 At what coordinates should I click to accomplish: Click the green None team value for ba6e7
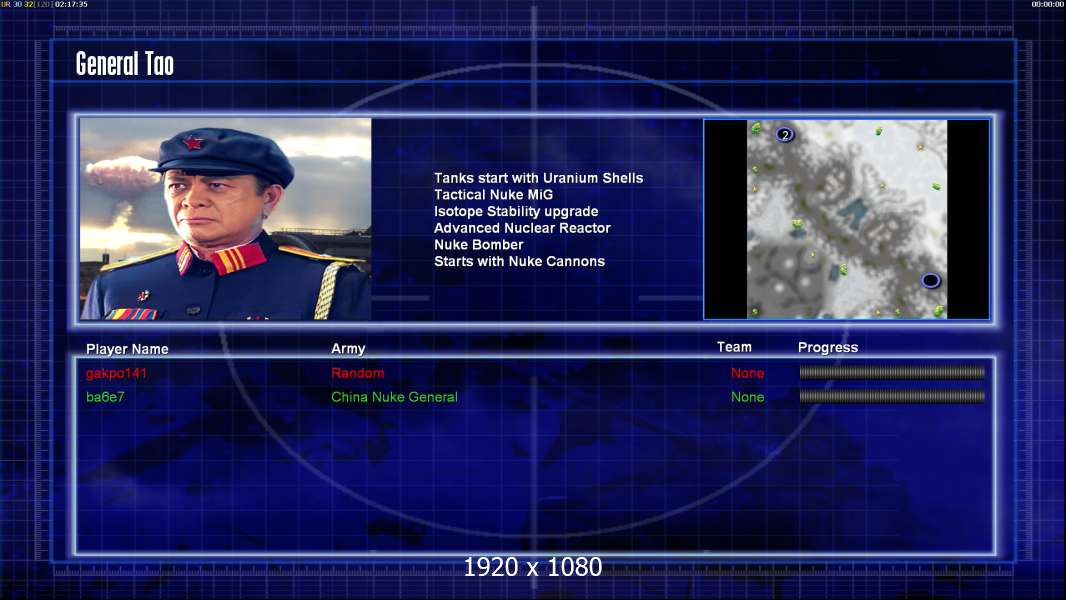(x=747, y=397)
